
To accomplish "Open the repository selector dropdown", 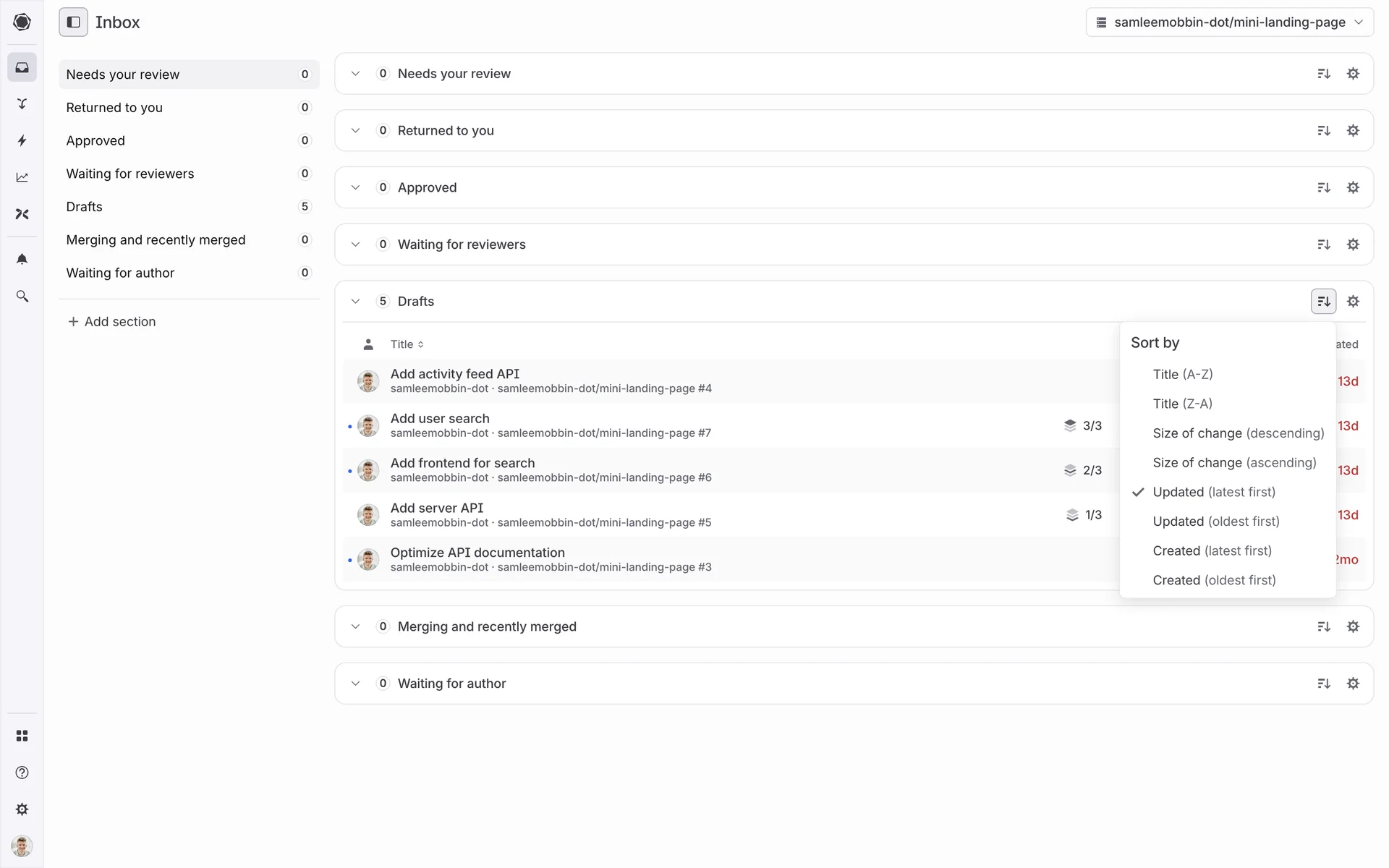I will pyautogui.click(x=1228, y=22).
